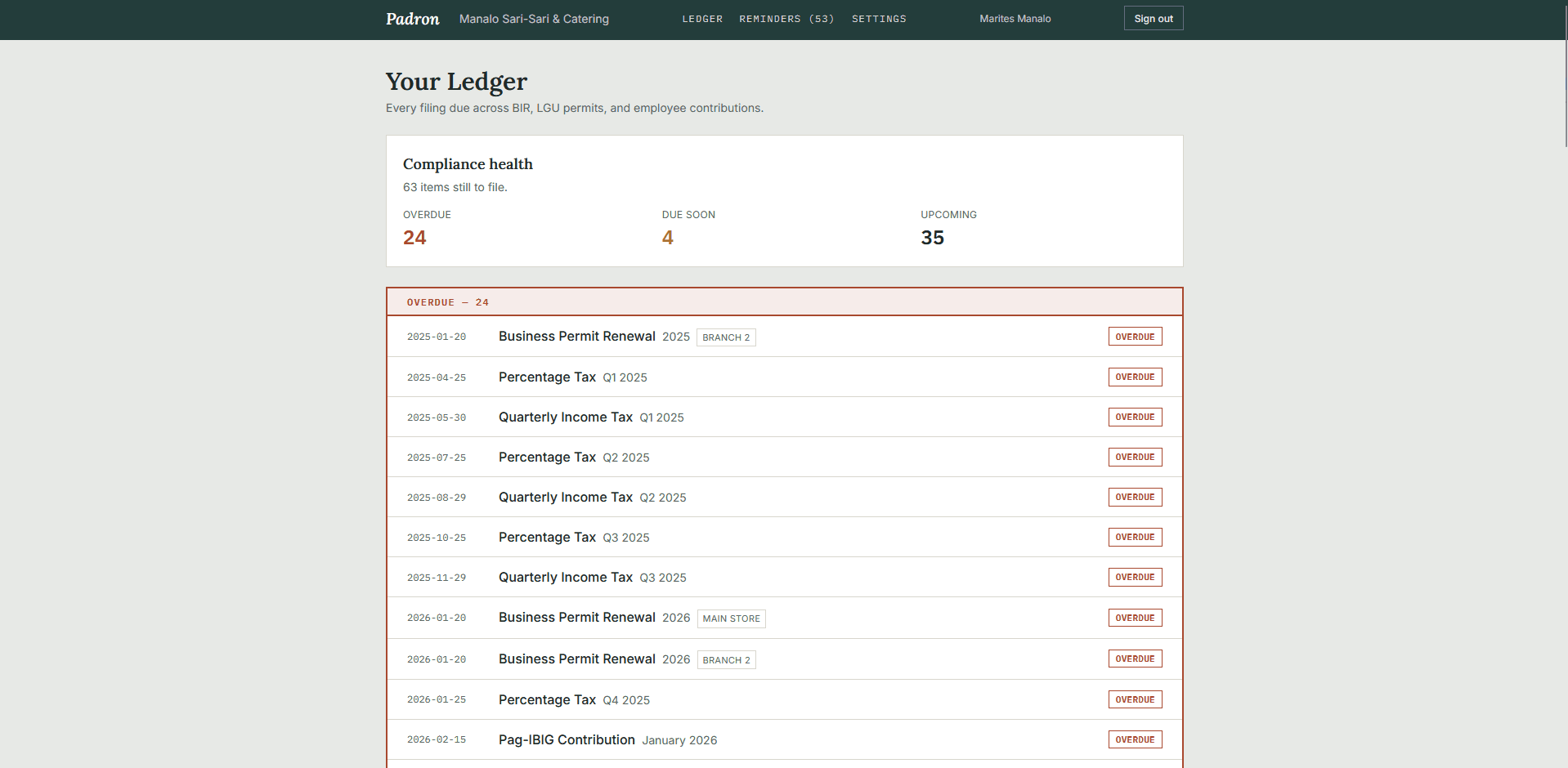Open Percentage Tax Q4 2025 entry
This screenshot has width=1568, height=768.
click(x=785, y=699)
